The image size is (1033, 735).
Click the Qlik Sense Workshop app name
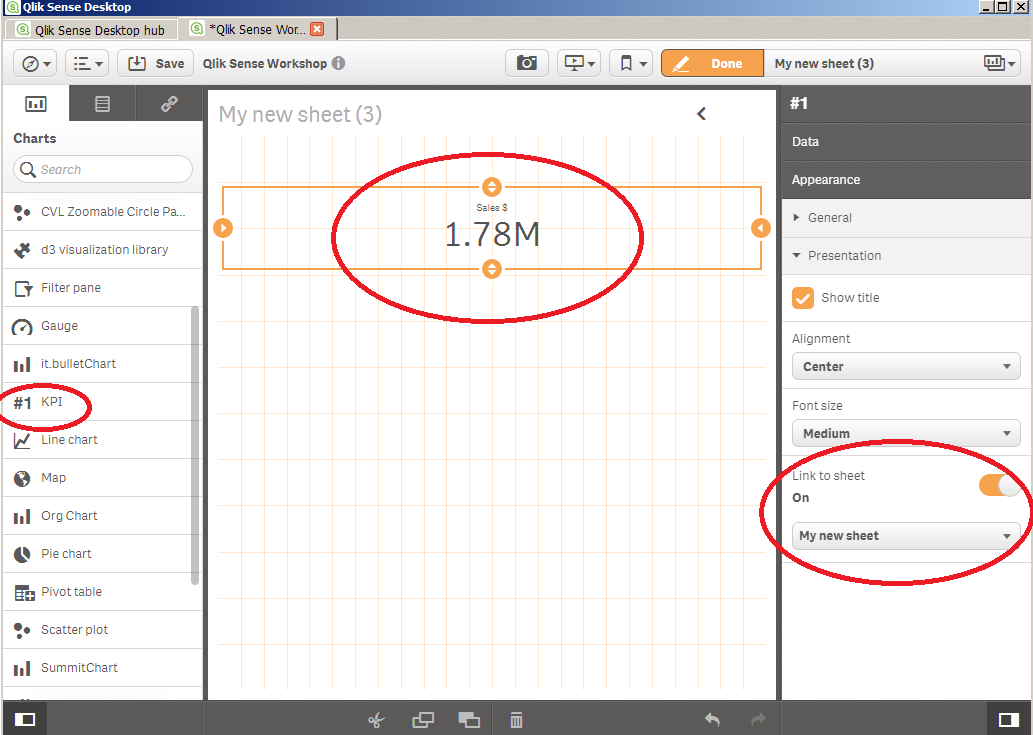[x=265, y=63]
